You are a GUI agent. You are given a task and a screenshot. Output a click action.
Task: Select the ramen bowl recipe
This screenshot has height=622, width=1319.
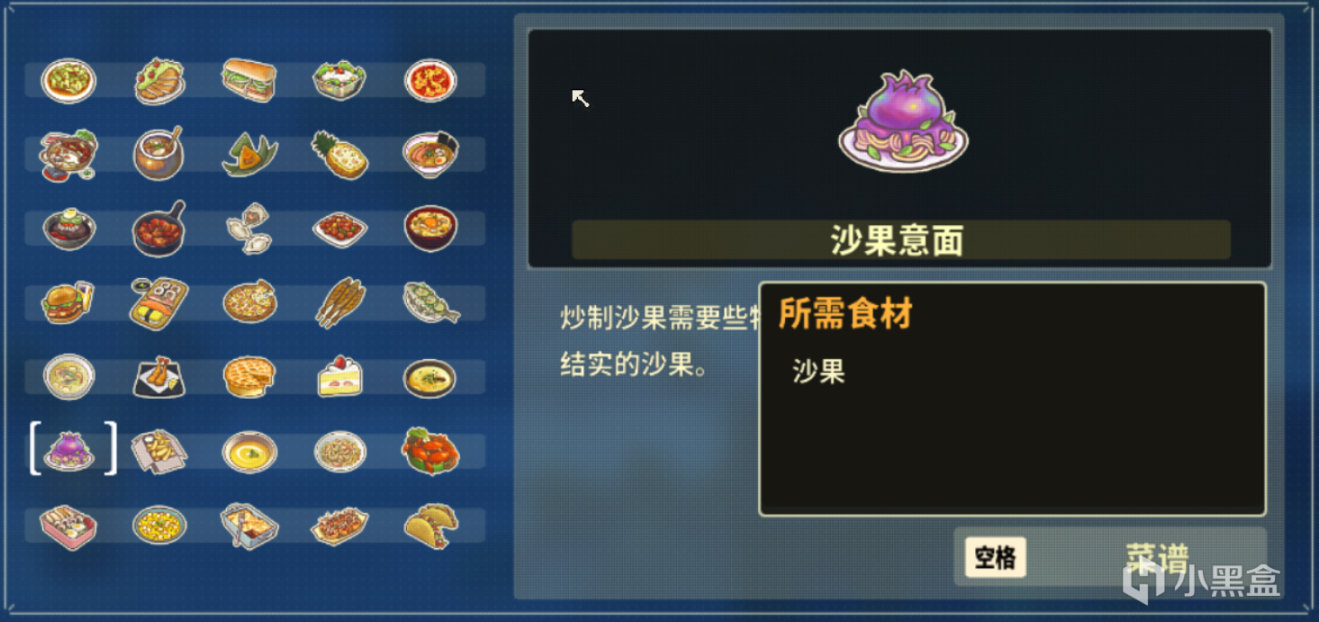[430, 153]
